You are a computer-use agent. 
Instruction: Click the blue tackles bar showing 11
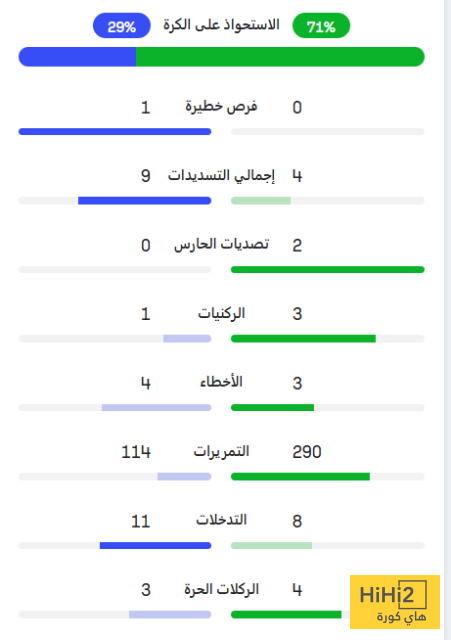pos(156,546)
